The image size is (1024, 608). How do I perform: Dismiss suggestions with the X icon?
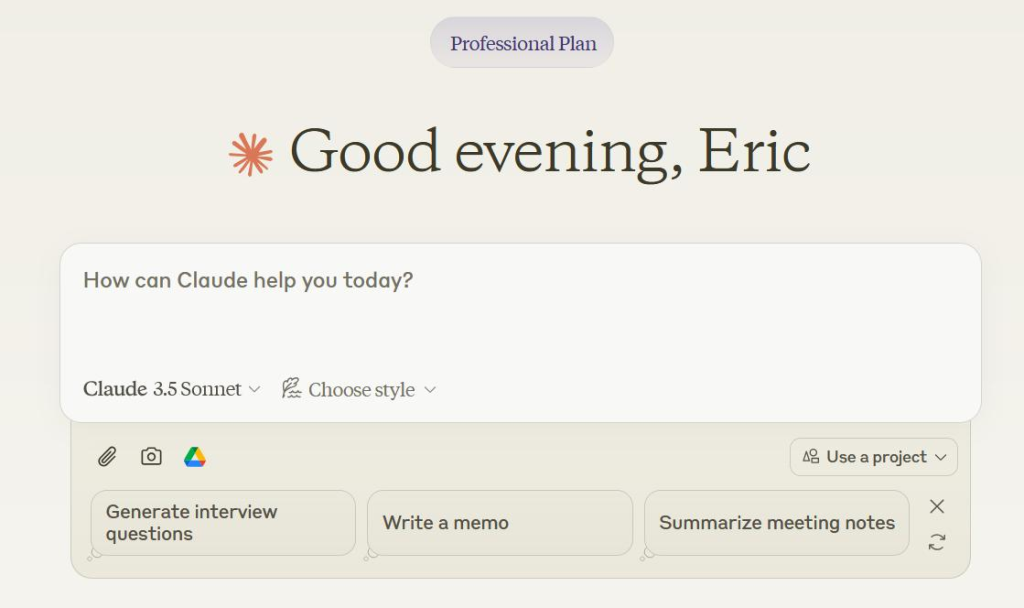click(936, 506)
